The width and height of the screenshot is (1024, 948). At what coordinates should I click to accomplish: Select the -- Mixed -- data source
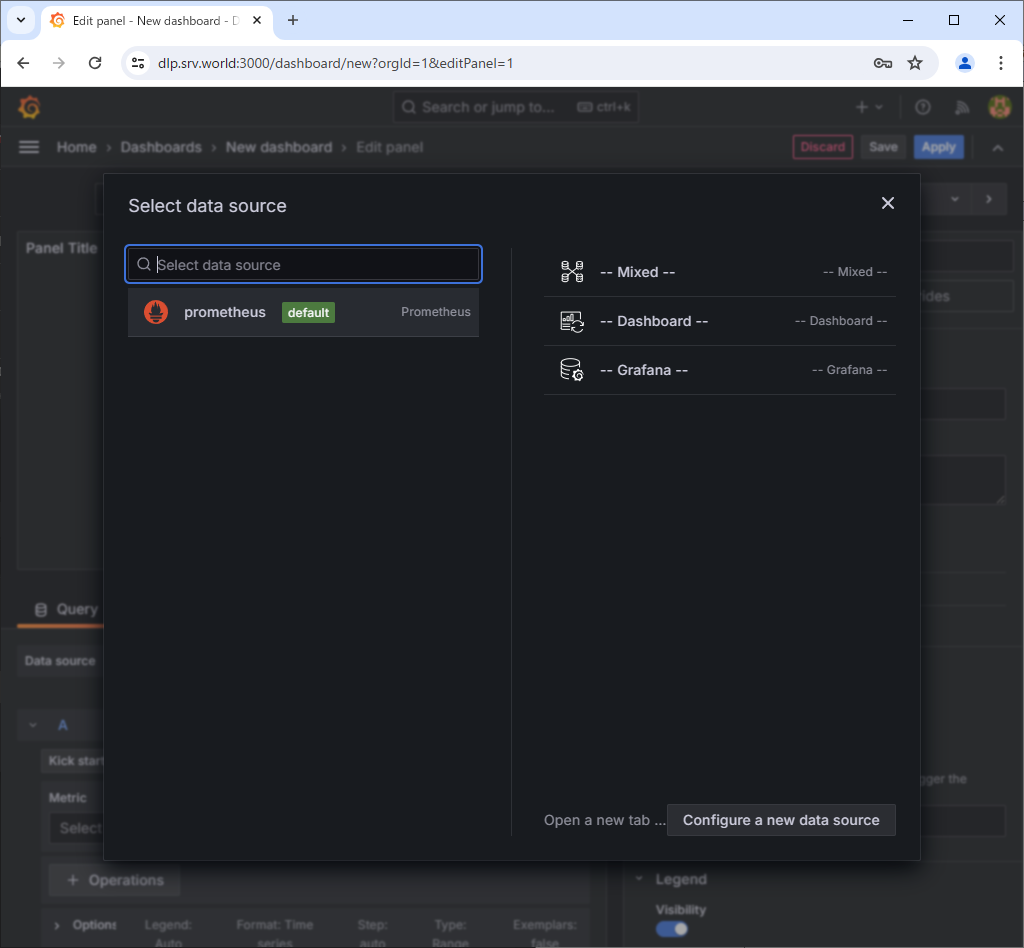720,272
